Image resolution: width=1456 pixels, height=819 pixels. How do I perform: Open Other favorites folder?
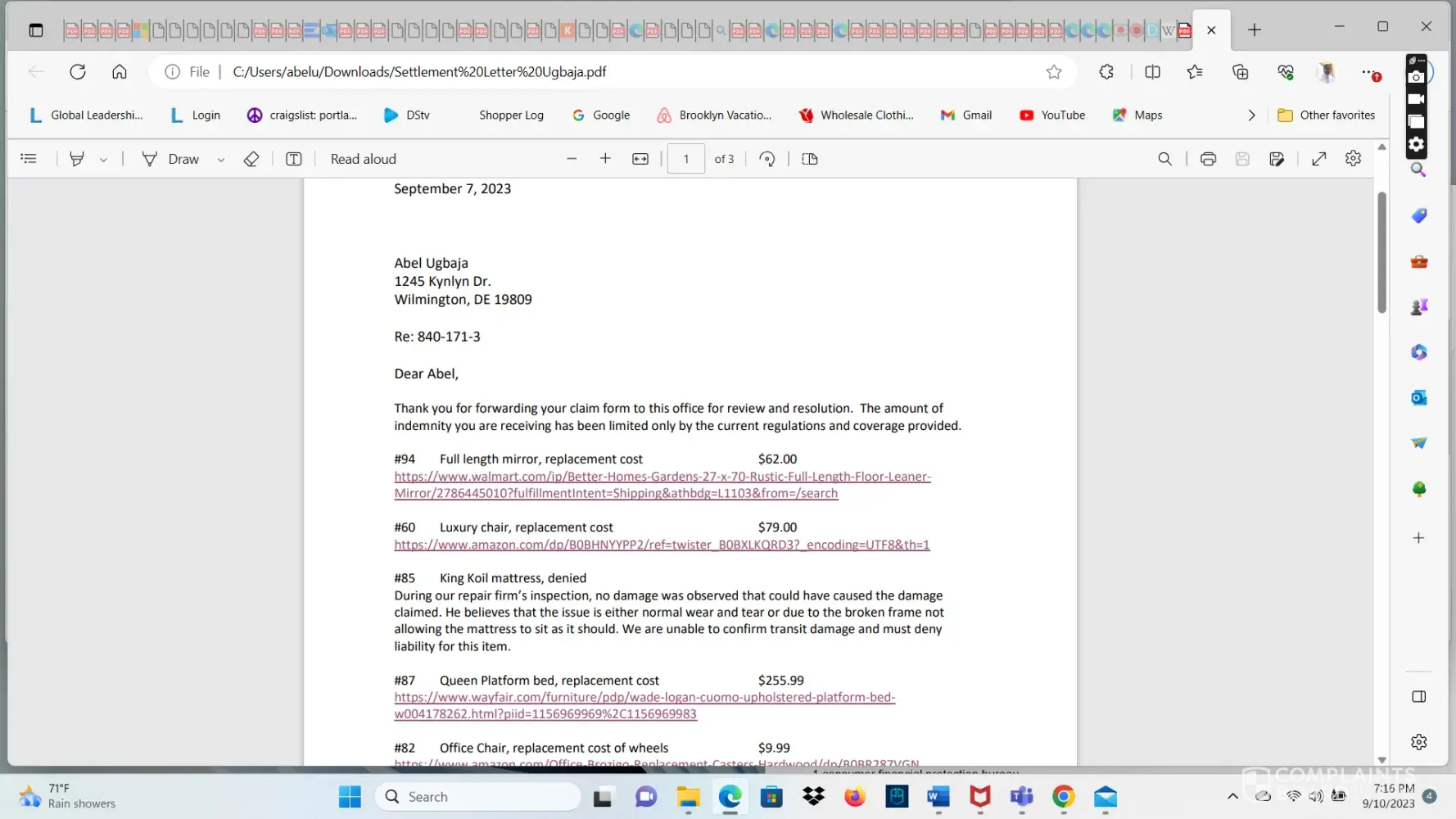[x=1326, y=115]
